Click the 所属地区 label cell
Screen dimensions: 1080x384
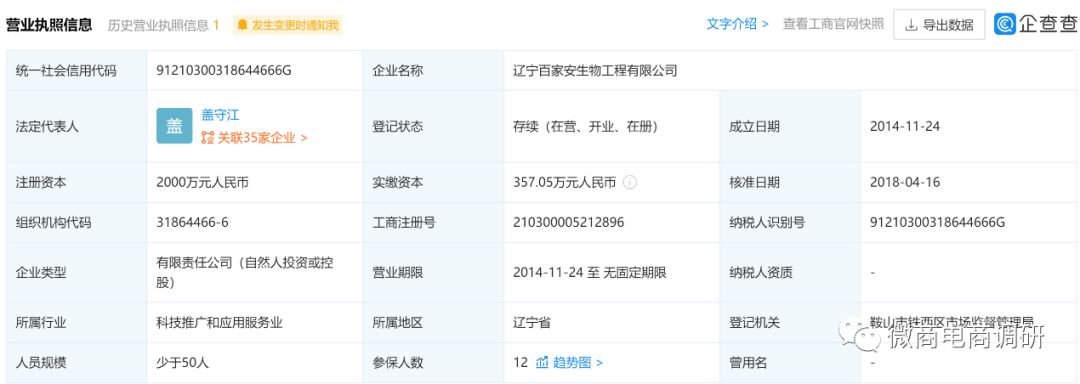coord(433,323)
